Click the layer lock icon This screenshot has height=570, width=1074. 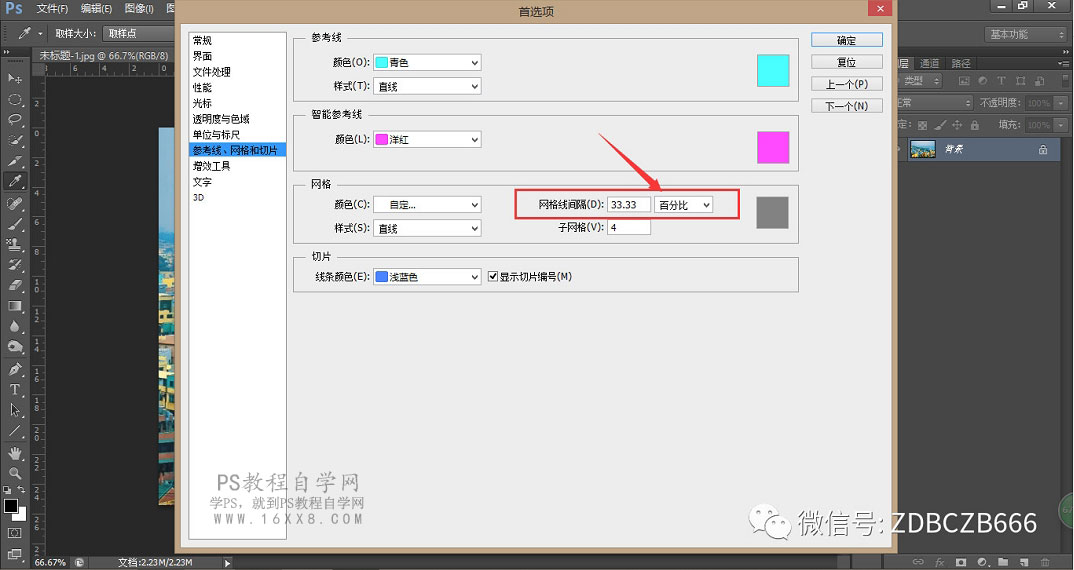(1042, 149)
